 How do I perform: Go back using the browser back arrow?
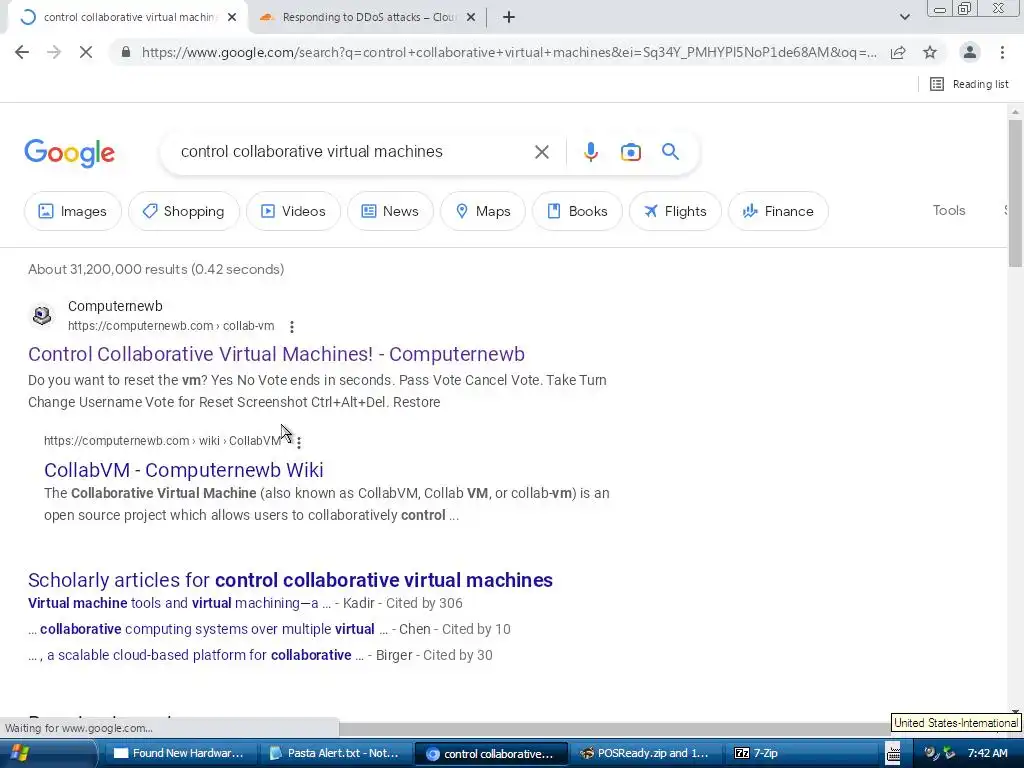point(22,52)
